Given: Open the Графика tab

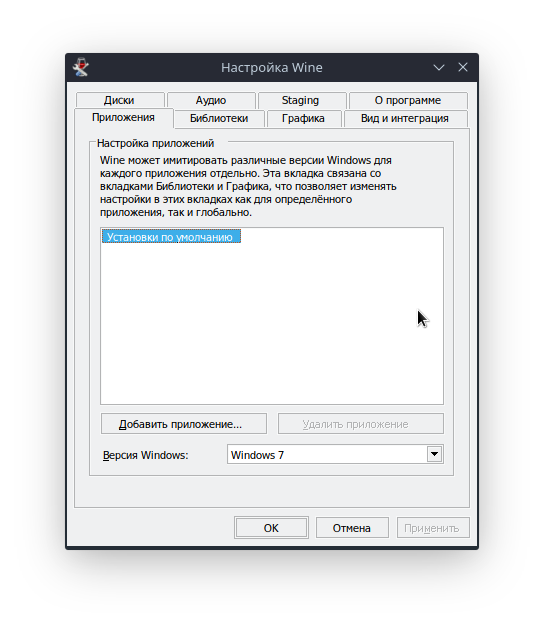Looking at the screenshot, I should click(304, 118).
